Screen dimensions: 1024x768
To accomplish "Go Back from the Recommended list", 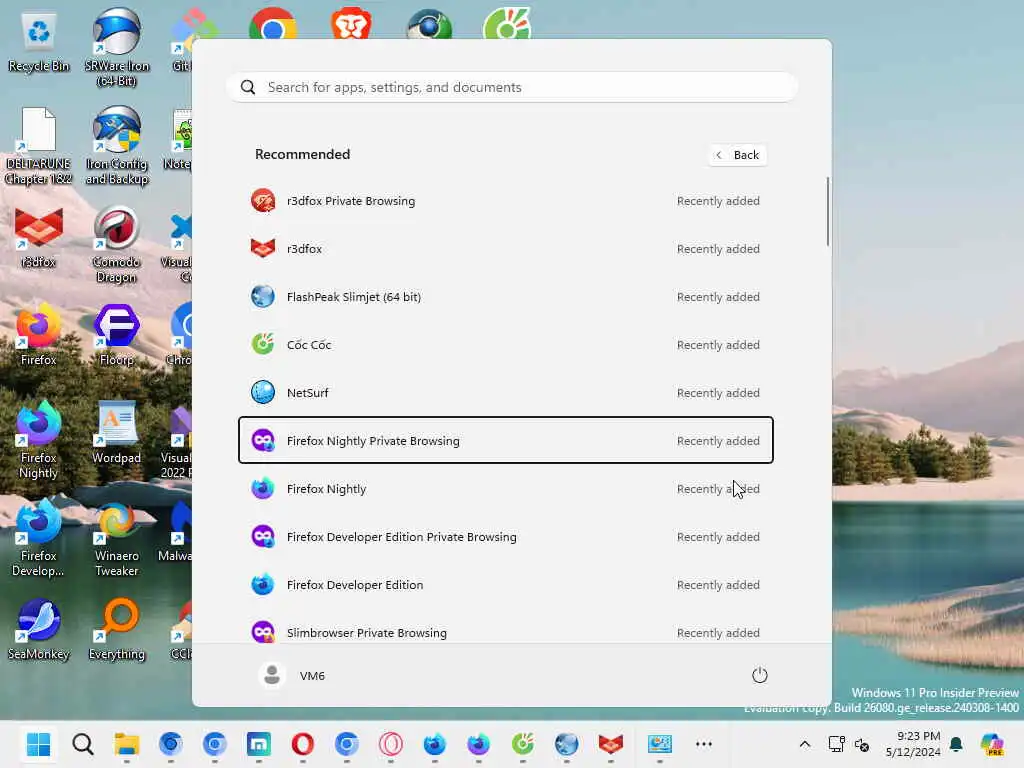I will (x=737, y=155).
